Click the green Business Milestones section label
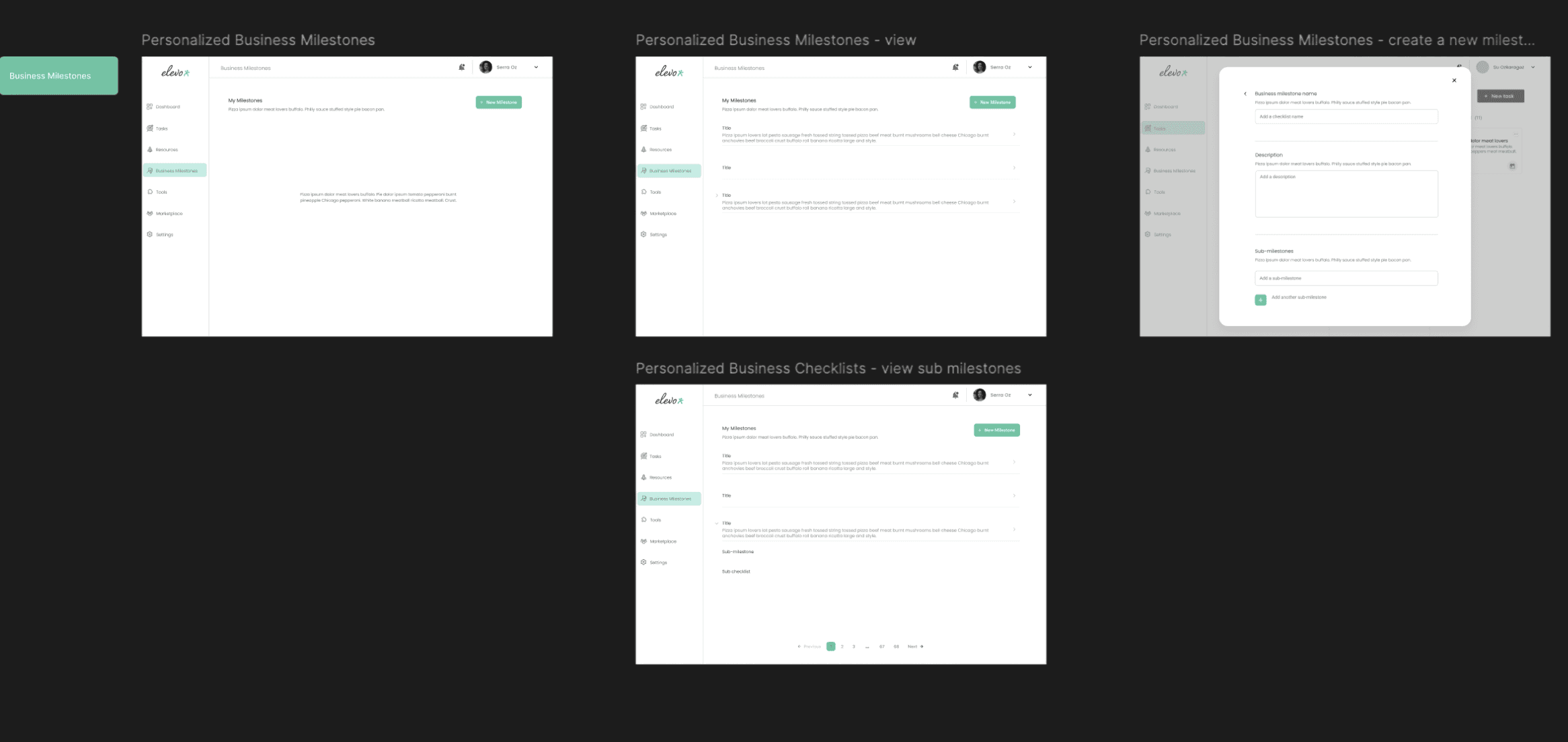Image resolution: width=1568 pixels, height=742 pixels. click(59, 76)
